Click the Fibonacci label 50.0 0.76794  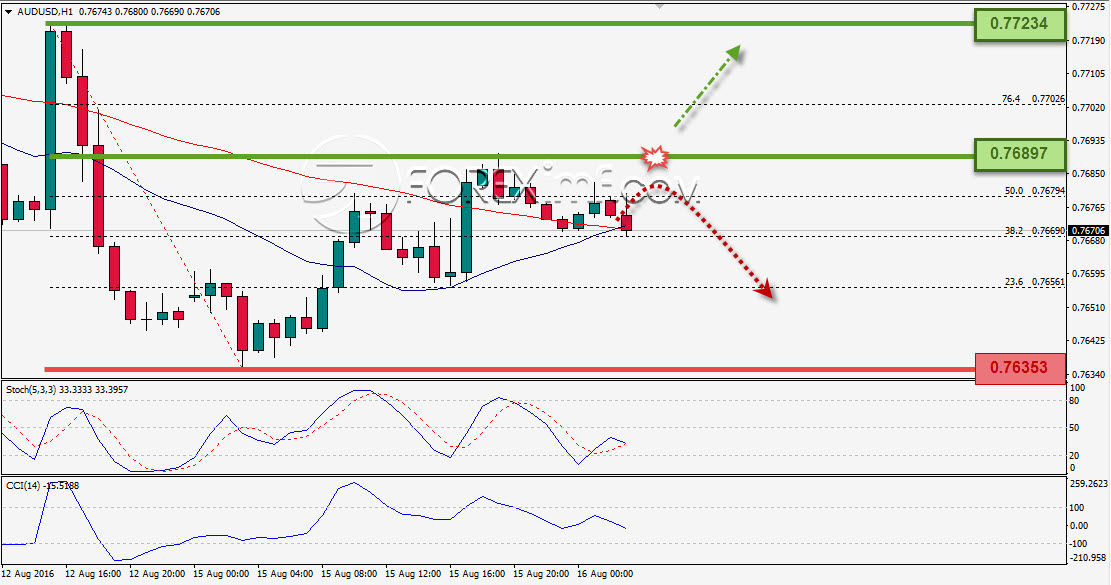tap(1034, 191)
